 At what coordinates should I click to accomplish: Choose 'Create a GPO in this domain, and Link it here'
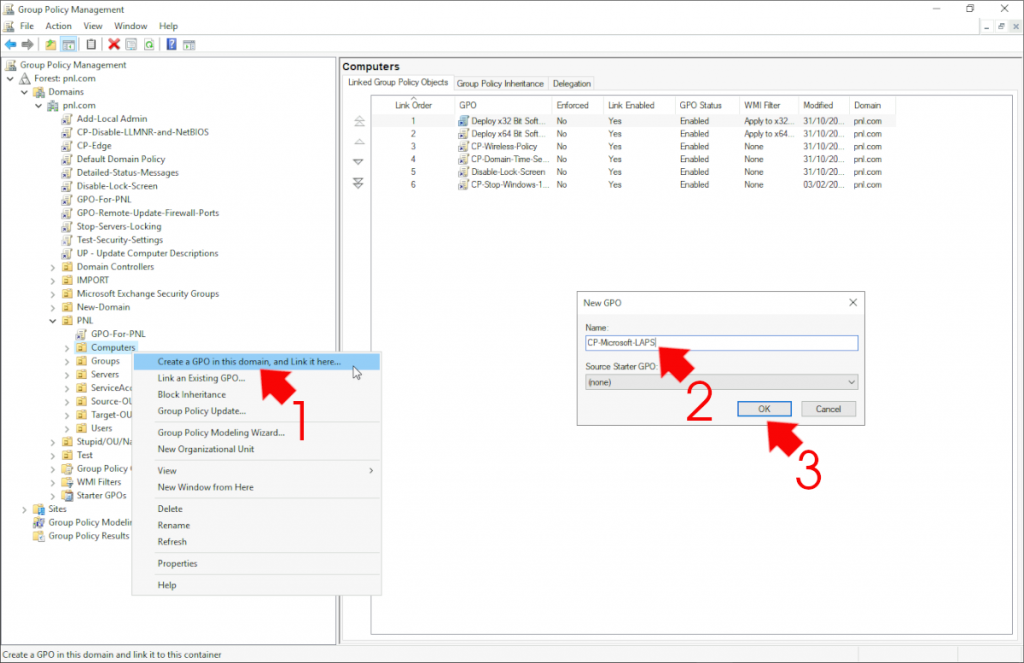pyautogui.click(x=249, y=362)
